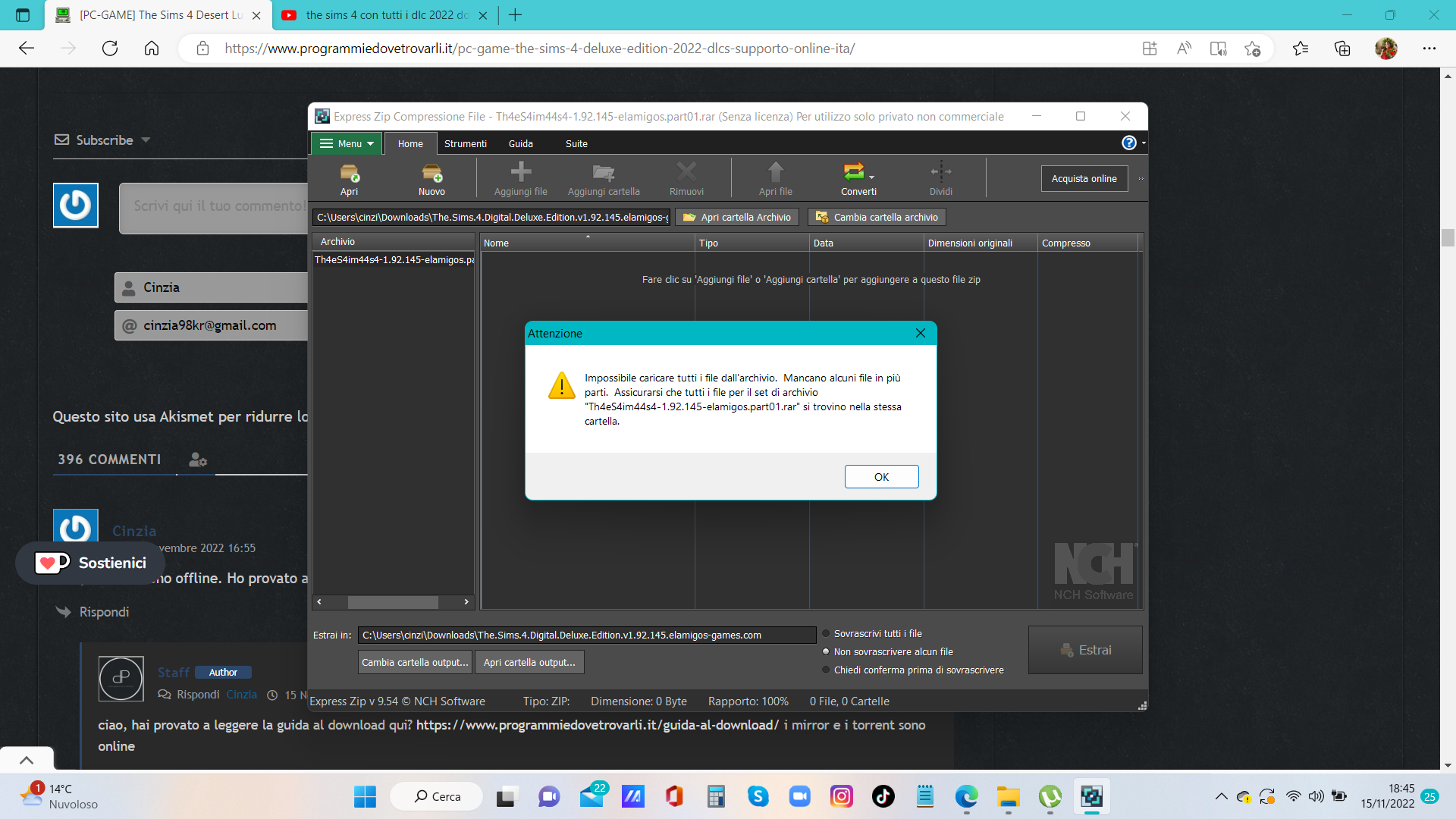Select Th4eS4im44s4 archive in Archivio list

[x=394, y=259]
